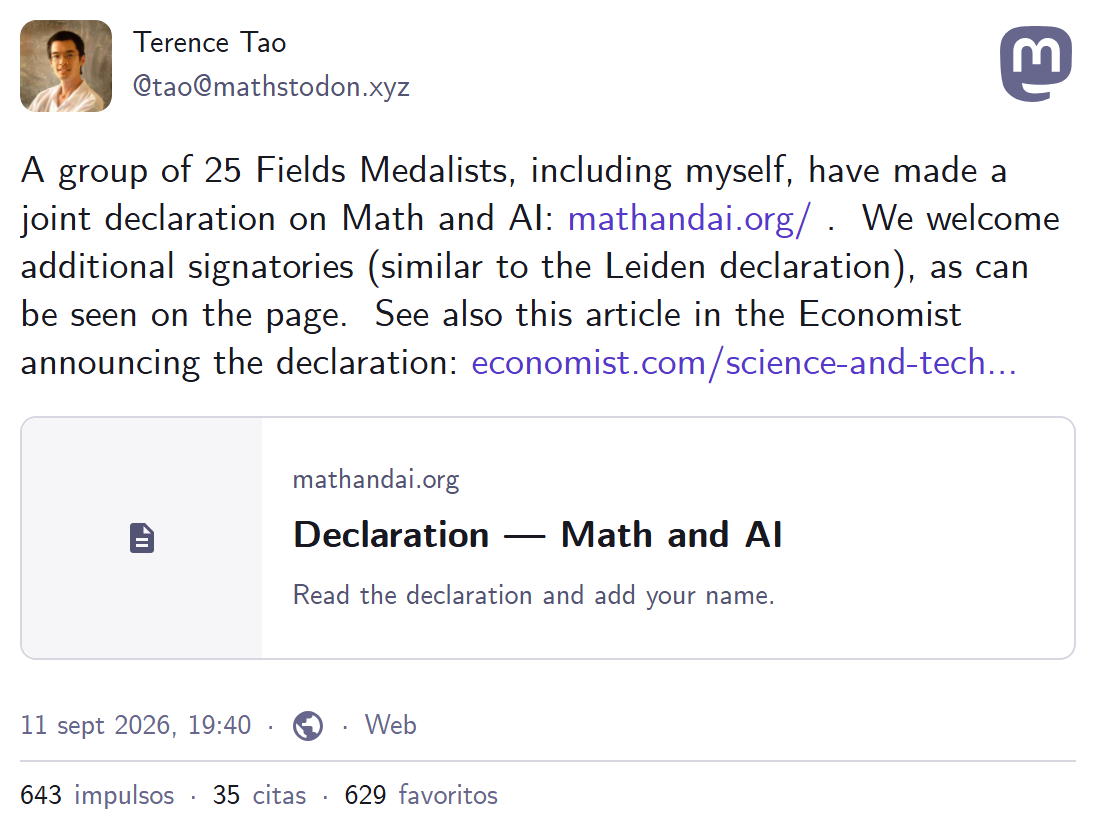Open the Web application link
Screen dimensions: 1096x829
pyautogui.click(x=391, y=725)
